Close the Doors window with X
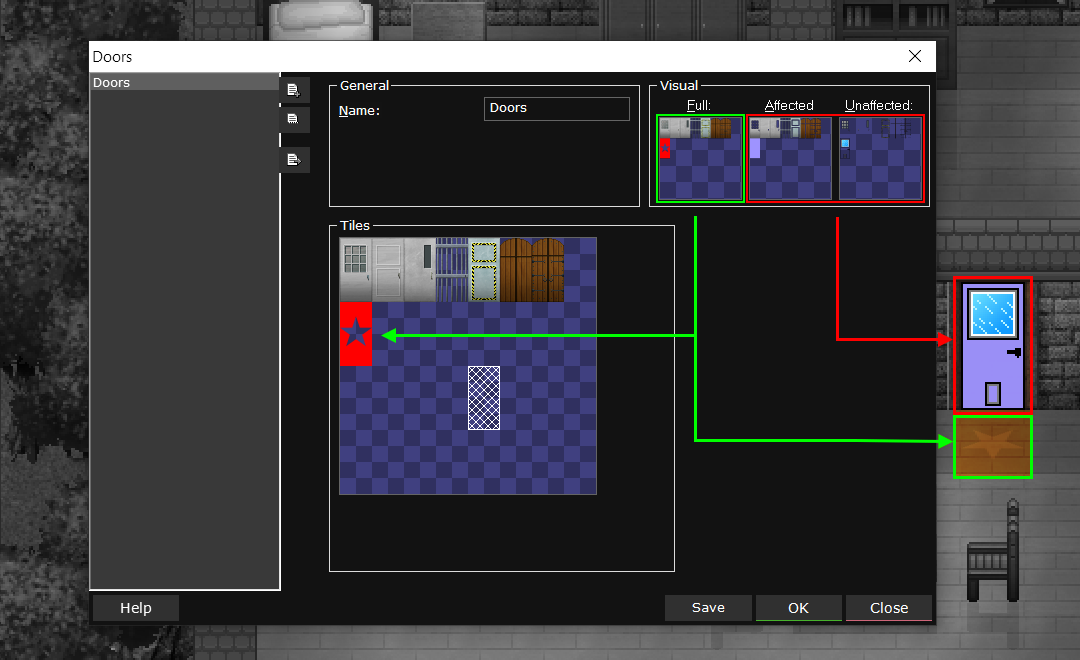 tap(915, 56)
